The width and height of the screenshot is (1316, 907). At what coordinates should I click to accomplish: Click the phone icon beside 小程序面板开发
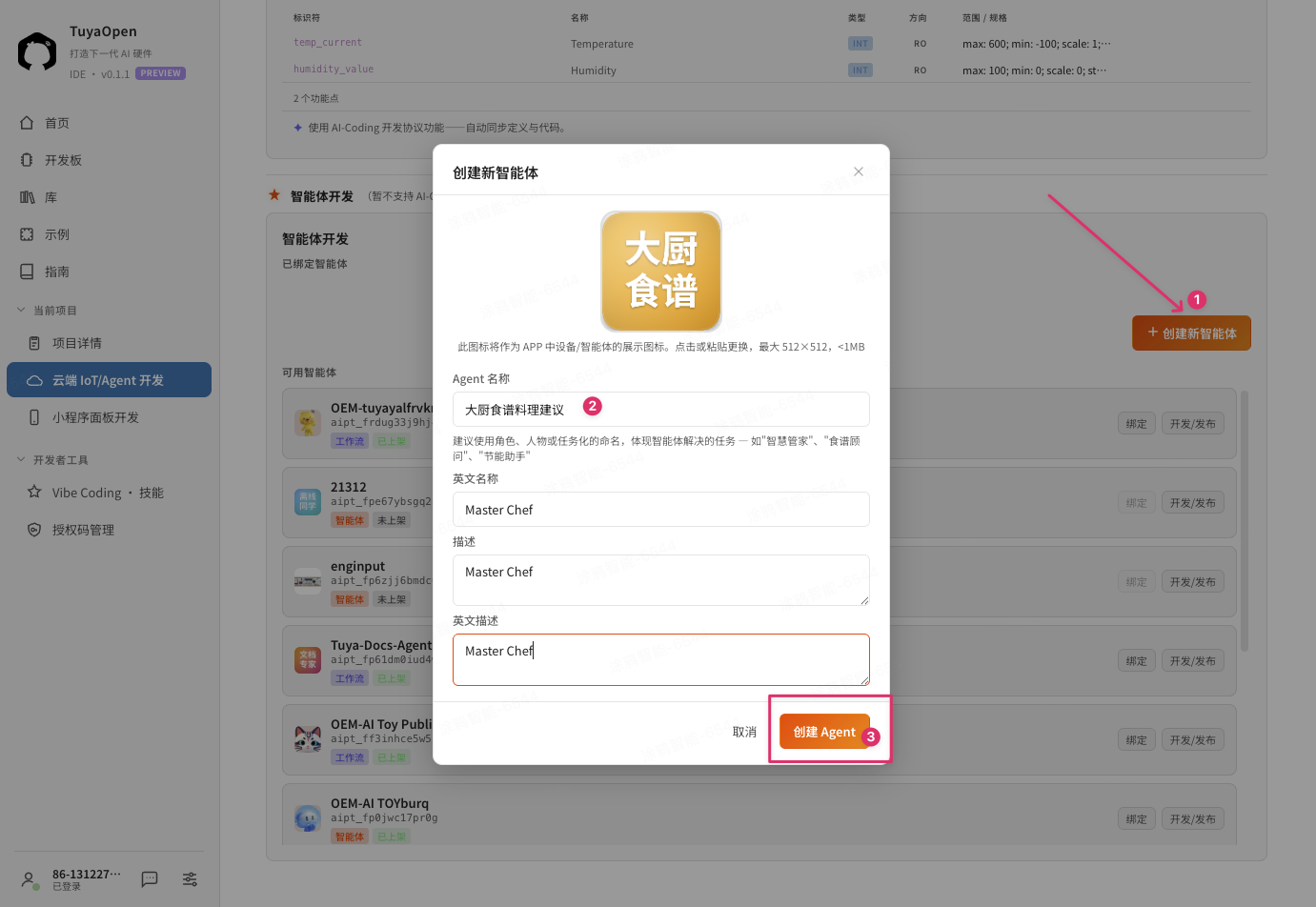(x=34, y=417)
